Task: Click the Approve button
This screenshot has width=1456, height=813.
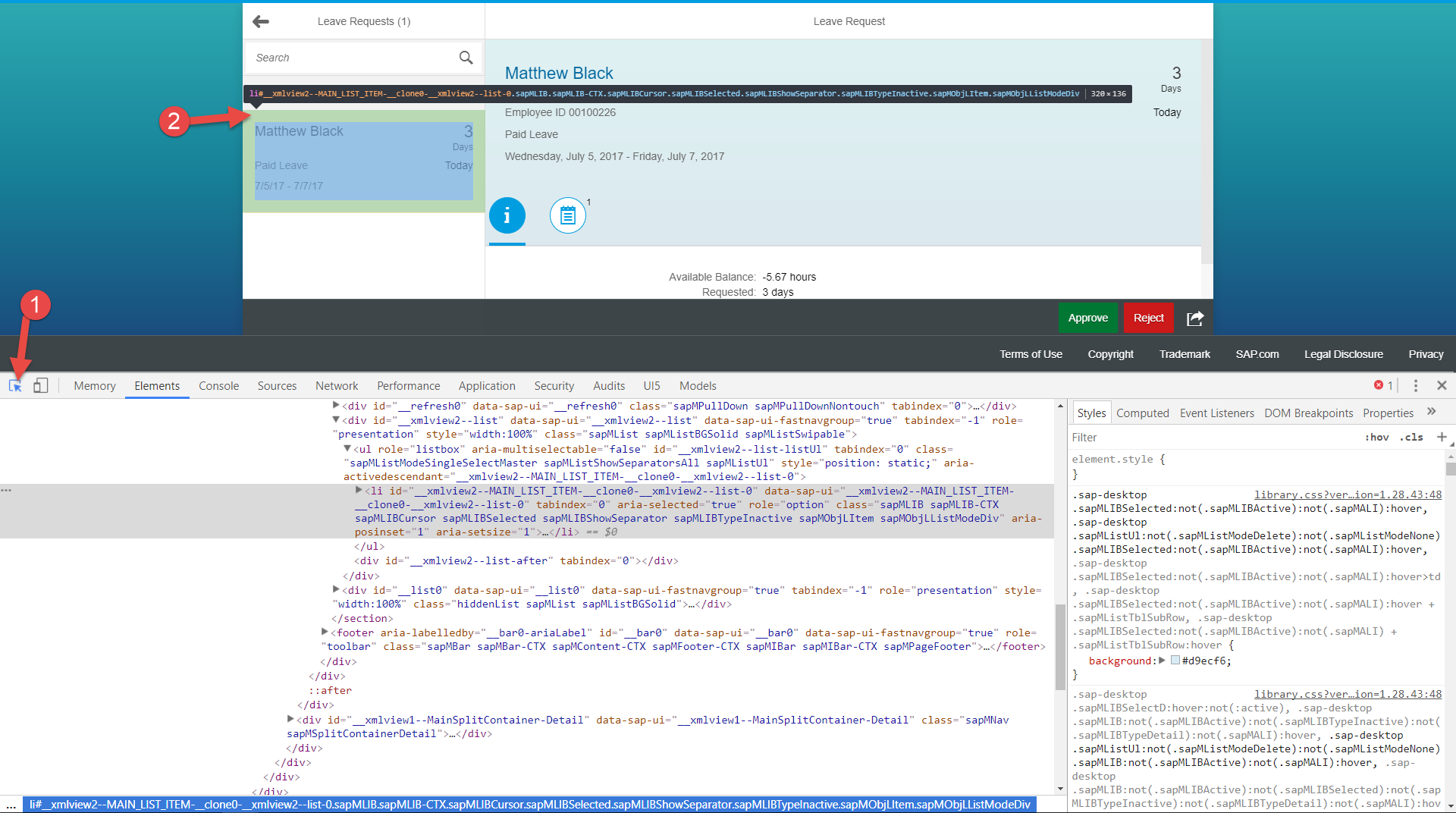Action: click(1088, 318)
